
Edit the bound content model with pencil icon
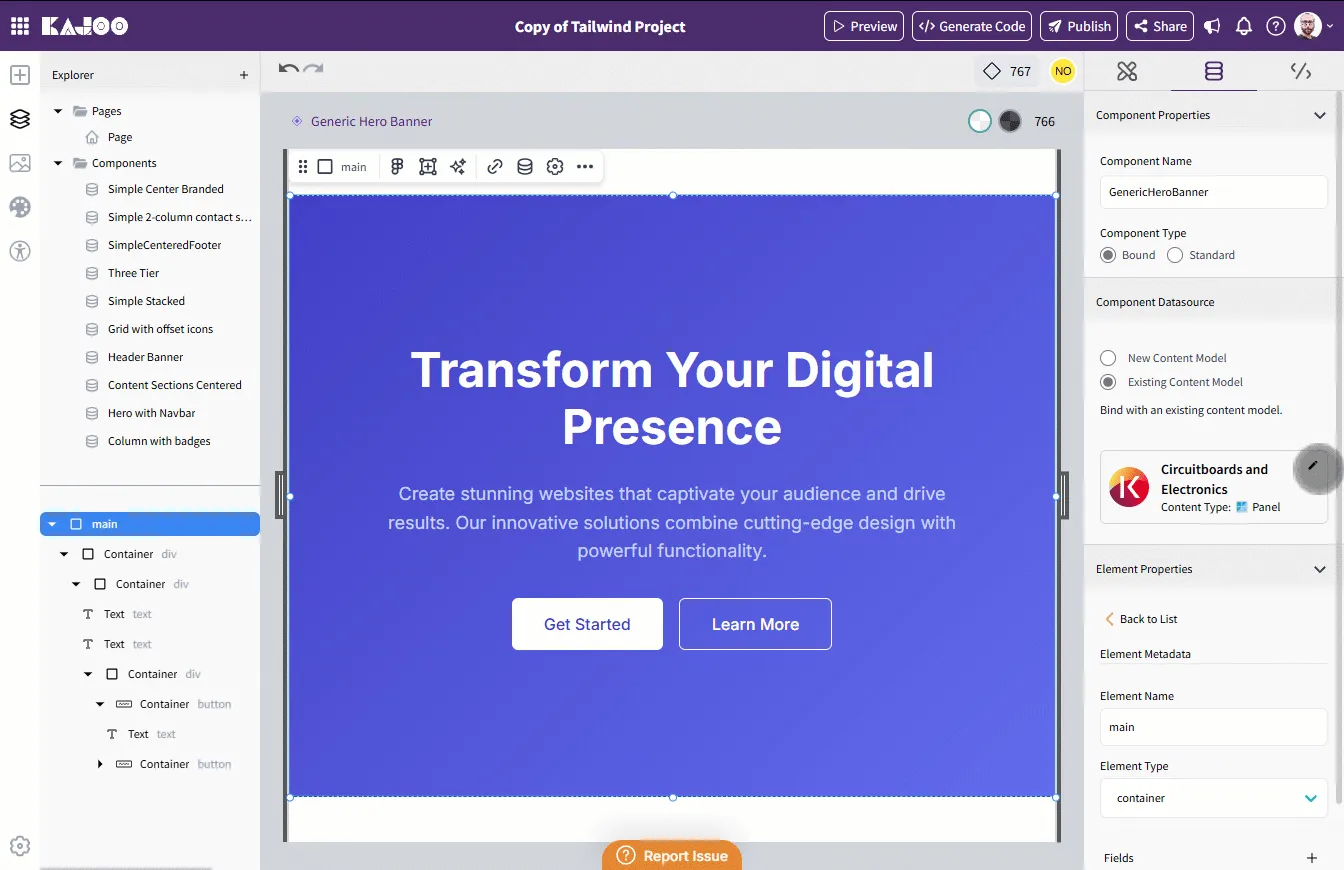coord(1313,466)
